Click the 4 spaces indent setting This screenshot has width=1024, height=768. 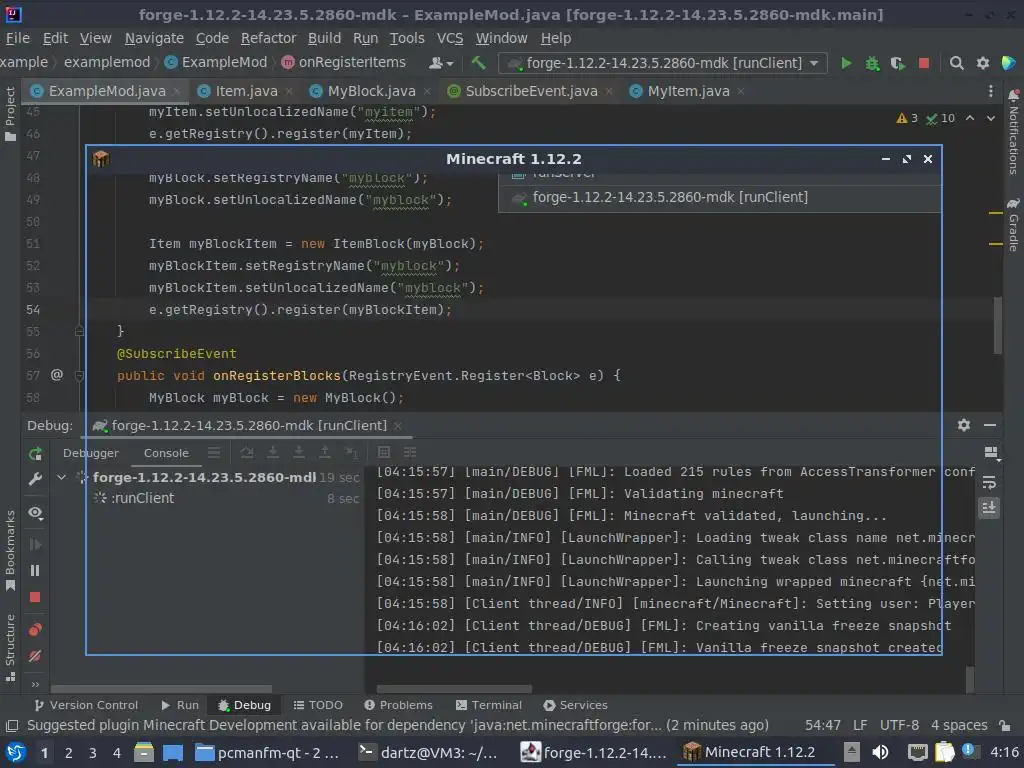[959, 725]
